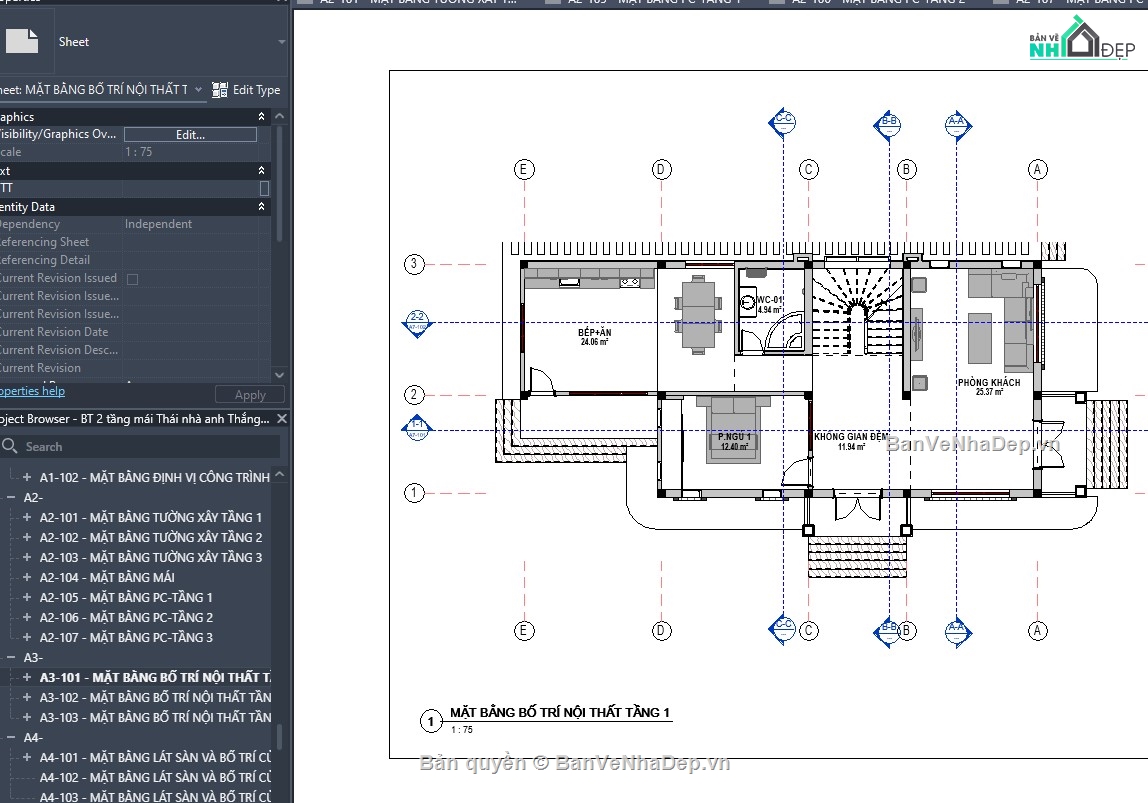Select bottom B-B section marker
Screen dimensions: 1148x803
click(x=888, y=631)
